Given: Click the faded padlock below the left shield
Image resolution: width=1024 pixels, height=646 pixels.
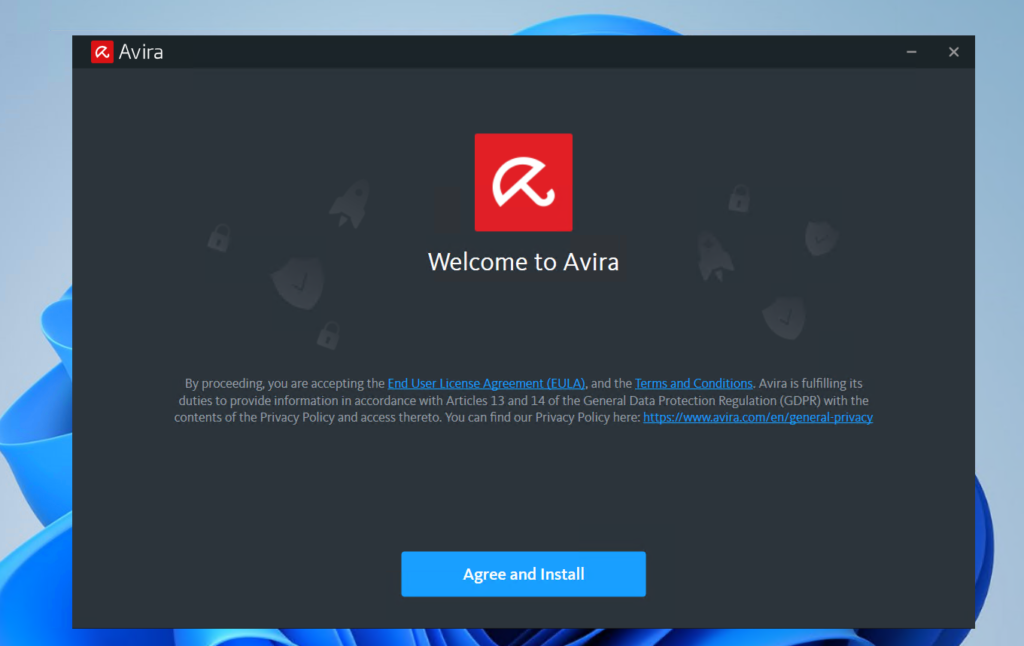Looking at the screenshot, I should pyautogui.click(x=328, y=333).
